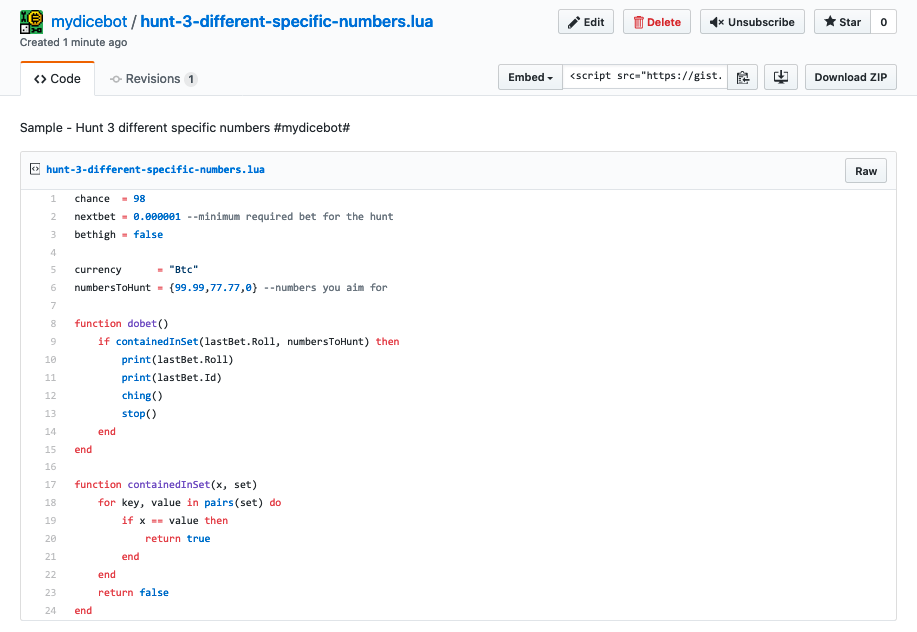The width and height of the screenshot is (917, 632).
Task: Click the "ching()" call
Action: click(x=142, y=396)
